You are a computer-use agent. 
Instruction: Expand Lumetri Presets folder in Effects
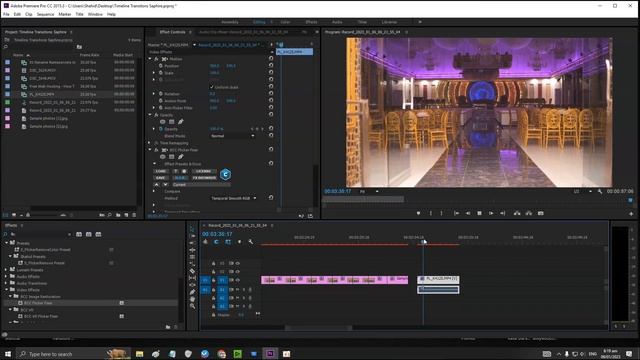click(6, 270)
